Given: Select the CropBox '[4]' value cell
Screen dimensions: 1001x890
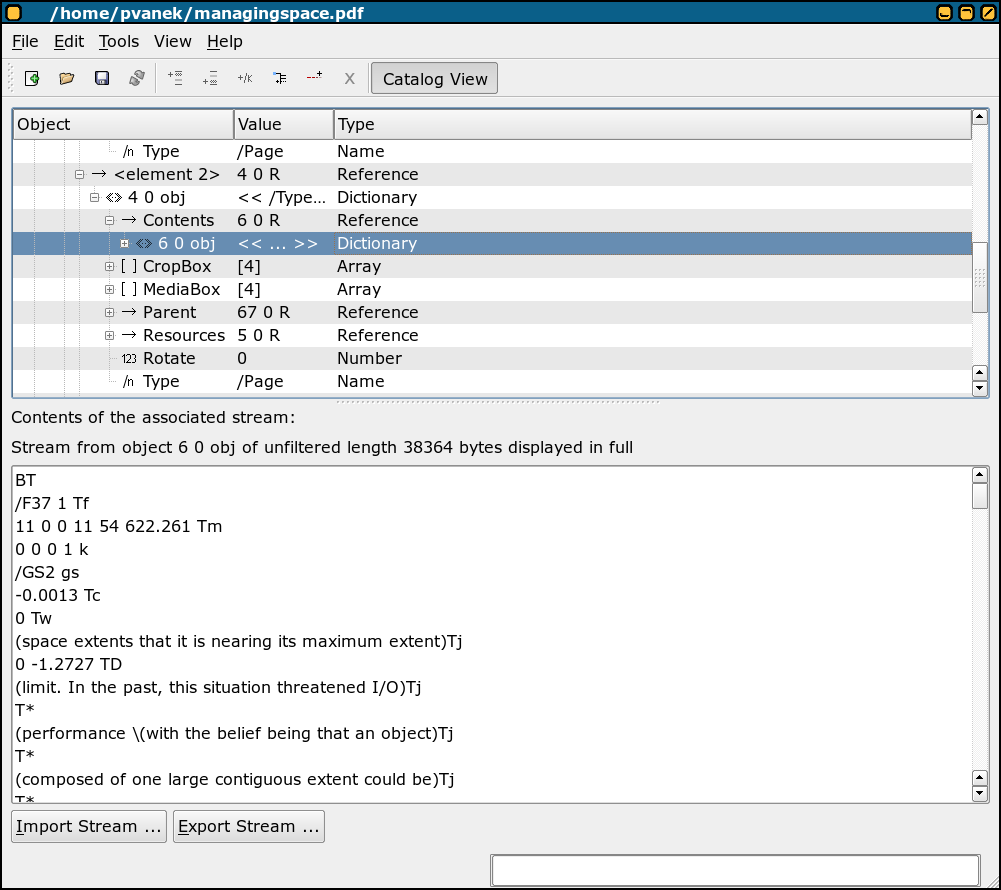Looking at the screenshot, I should (249, 266).
